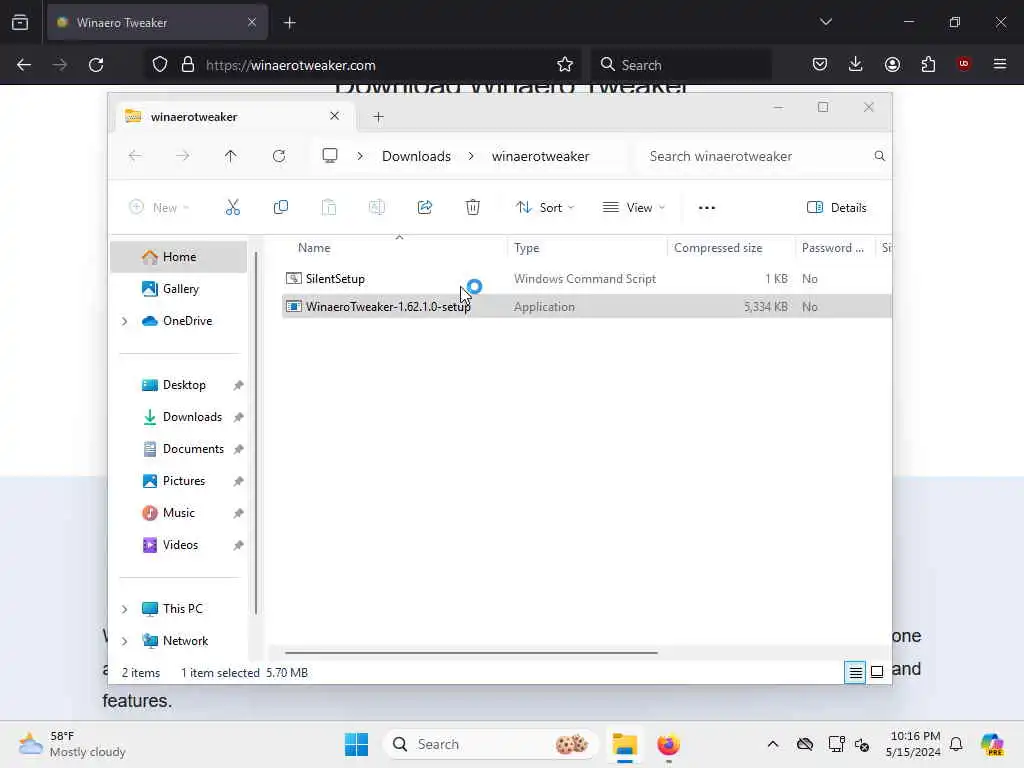This screenshot has height=768, width=1024.
Task: Toggle the Details pane button
Action: click(837, 208)
